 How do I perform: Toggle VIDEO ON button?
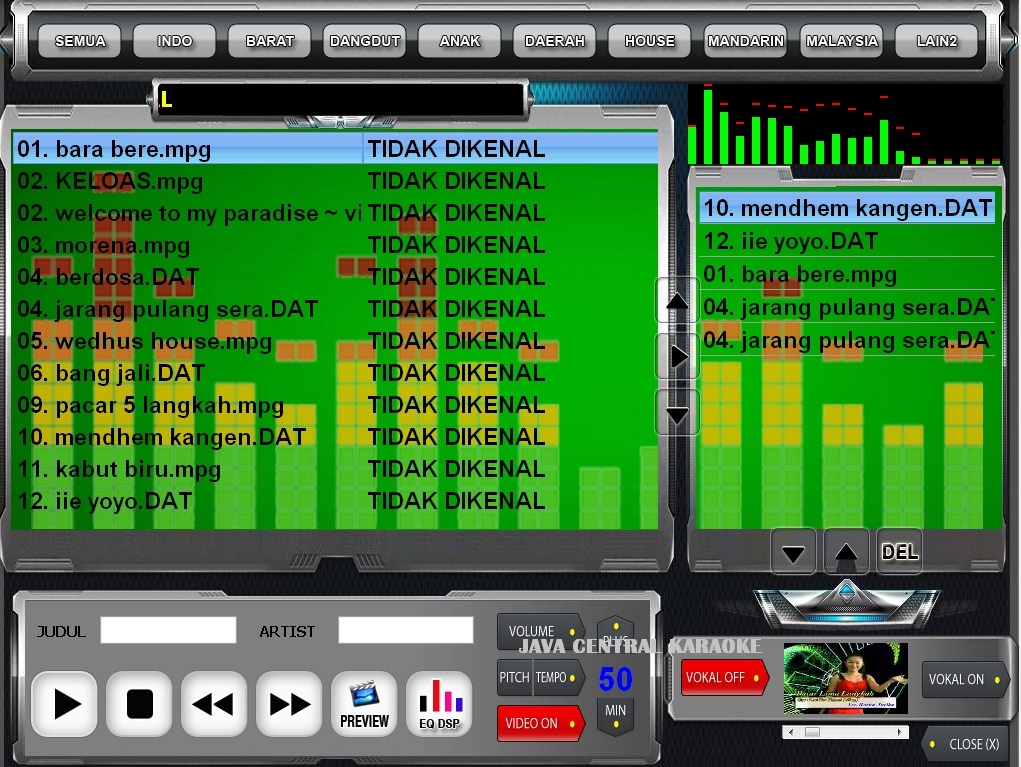tap(540, 723)
